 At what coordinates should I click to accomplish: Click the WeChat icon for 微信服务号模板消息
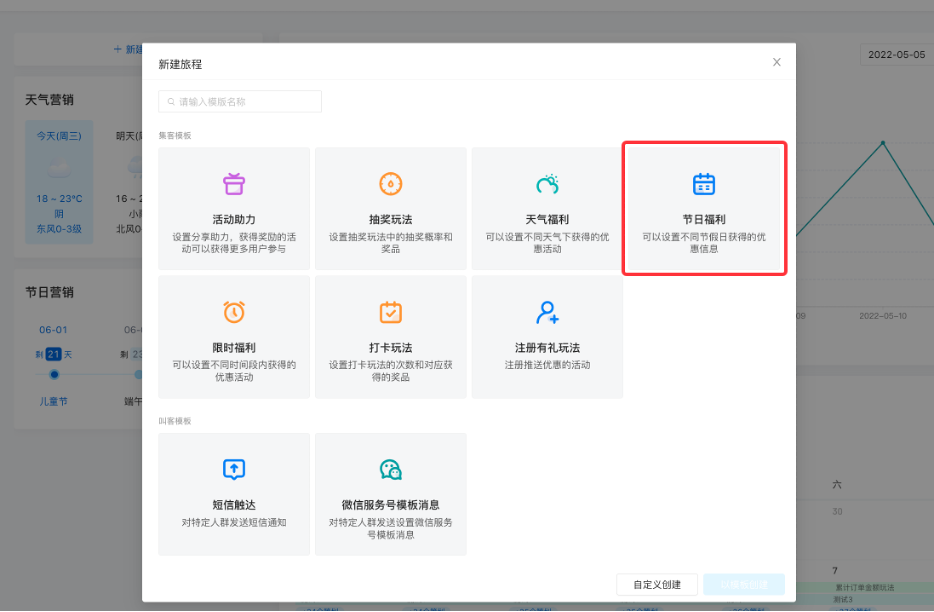tap(390, 469)
